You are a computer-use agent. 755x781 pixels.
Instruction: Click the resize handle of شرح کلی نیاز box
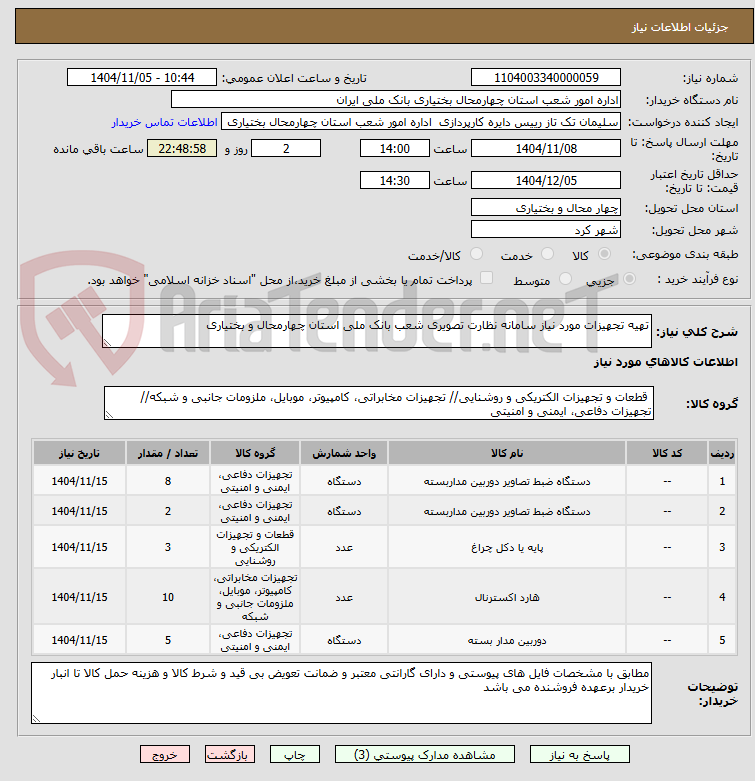click(107, 343)
